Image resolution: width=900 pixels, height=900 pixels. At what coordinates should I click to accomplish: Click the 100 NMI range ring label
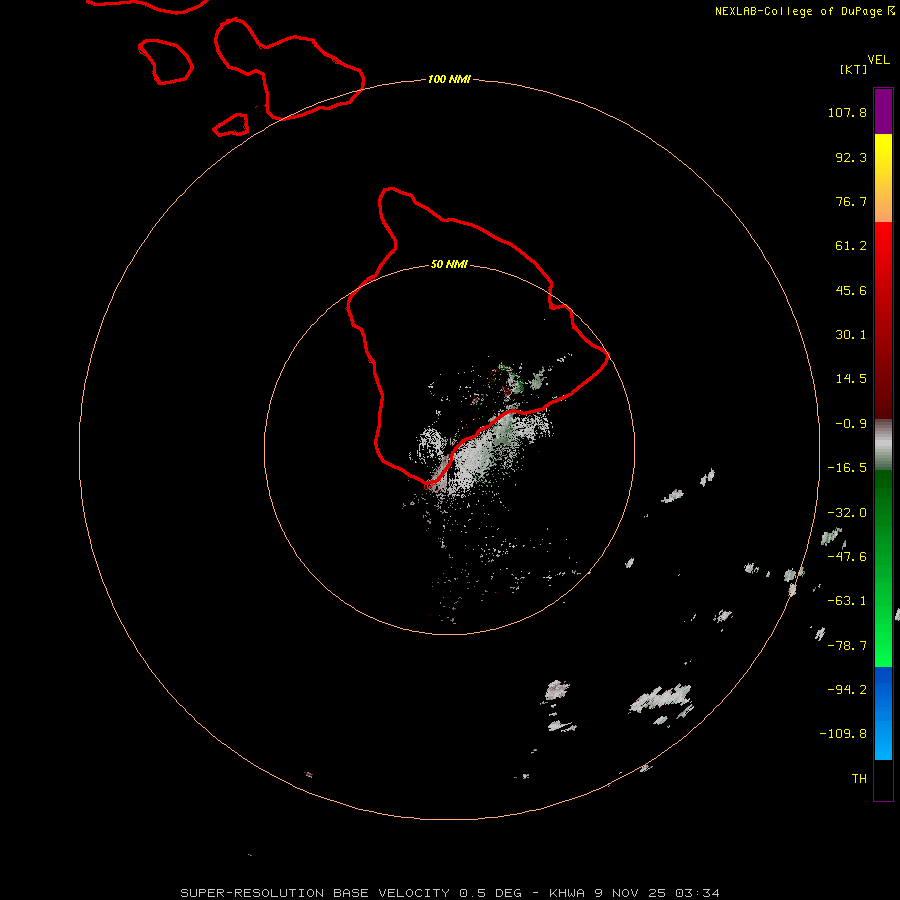click(x=449, y=79)
